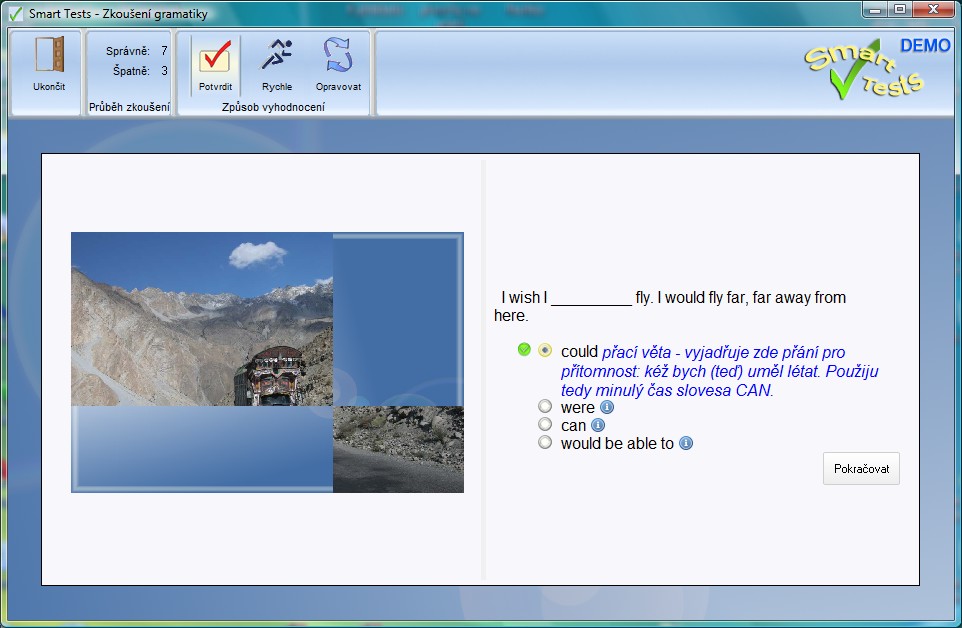Minimize the Smart Tests window
962x628 pixels.
coord(876,9)
